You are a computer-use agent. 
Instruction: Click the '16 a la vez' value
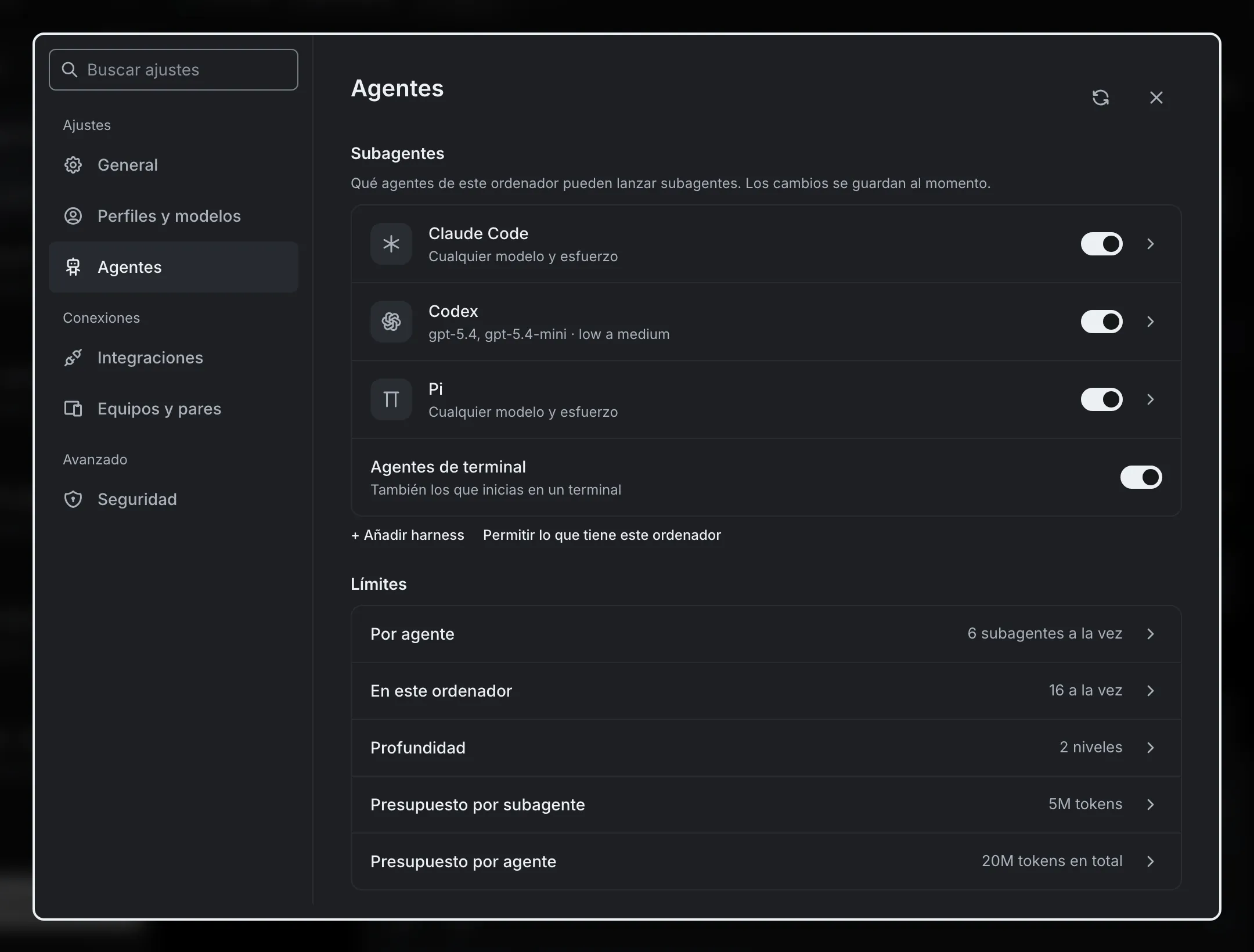point(1085,690)
